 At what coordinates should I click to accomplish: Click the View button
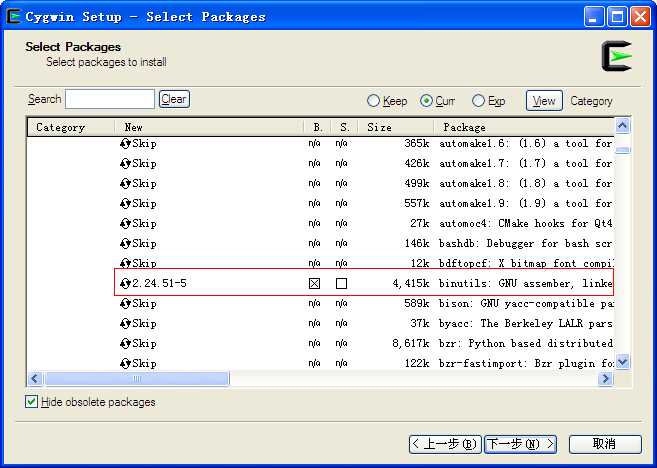(544, 101)
